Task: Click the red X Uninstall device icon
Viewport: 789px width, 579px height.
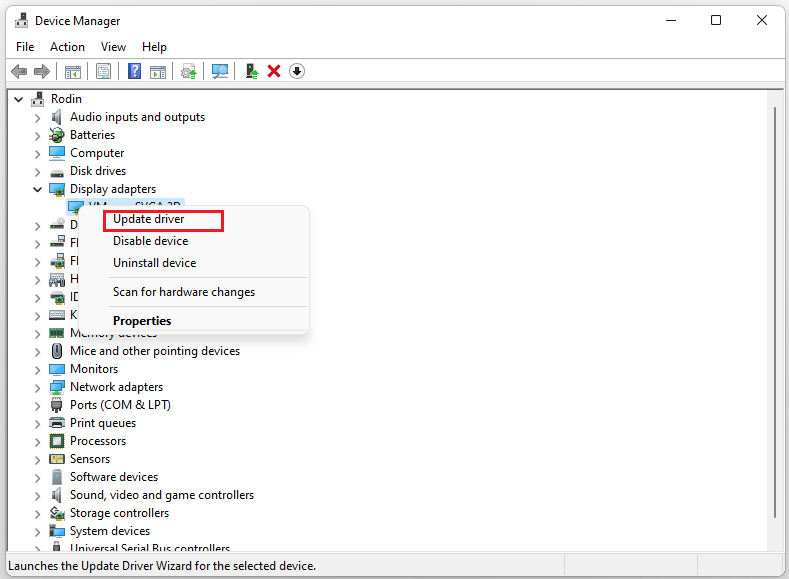Action: [x=274, y=71]
